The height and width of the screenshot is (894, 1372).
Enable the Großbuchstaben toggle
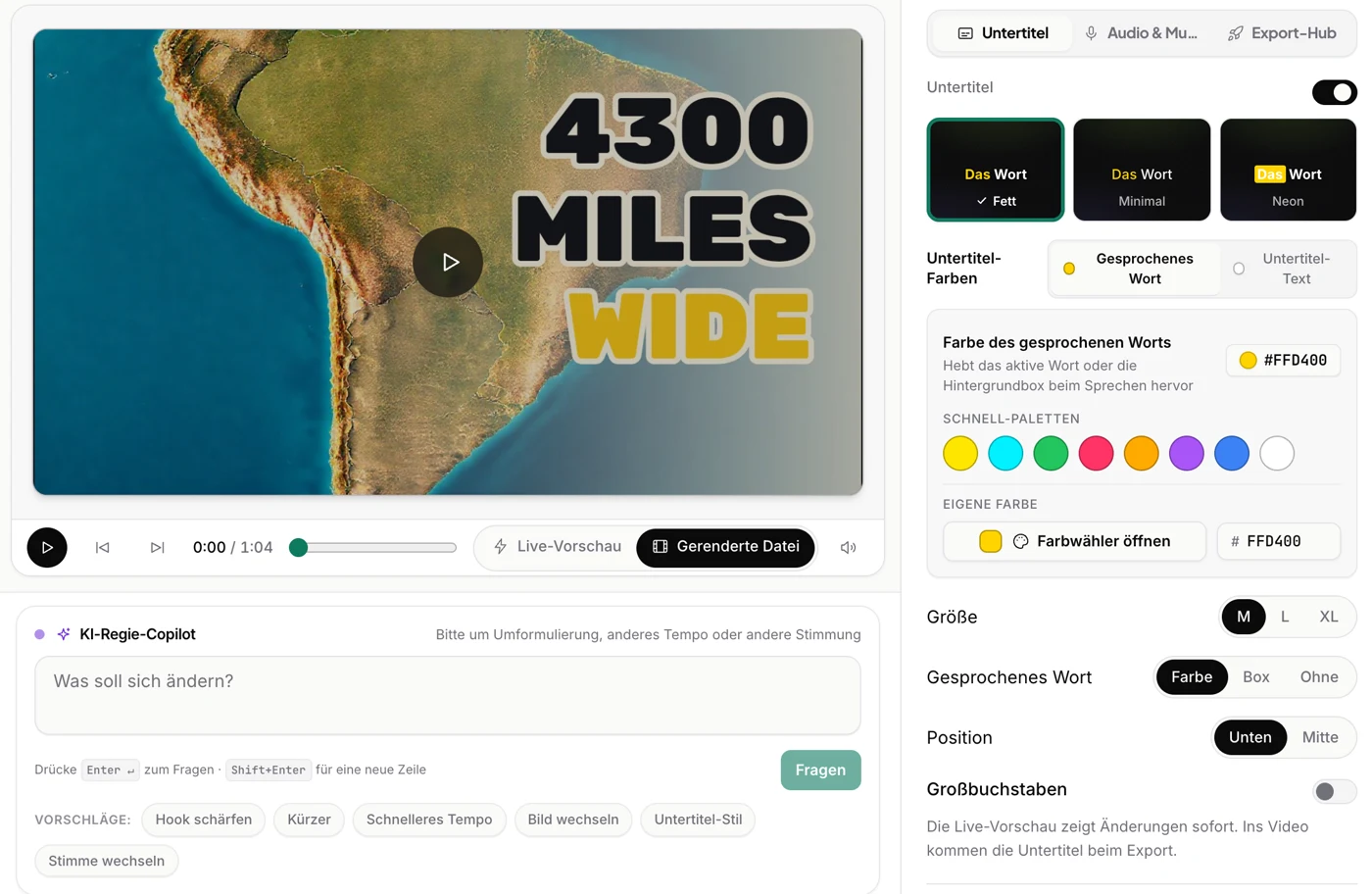(x=1334, y=791)
